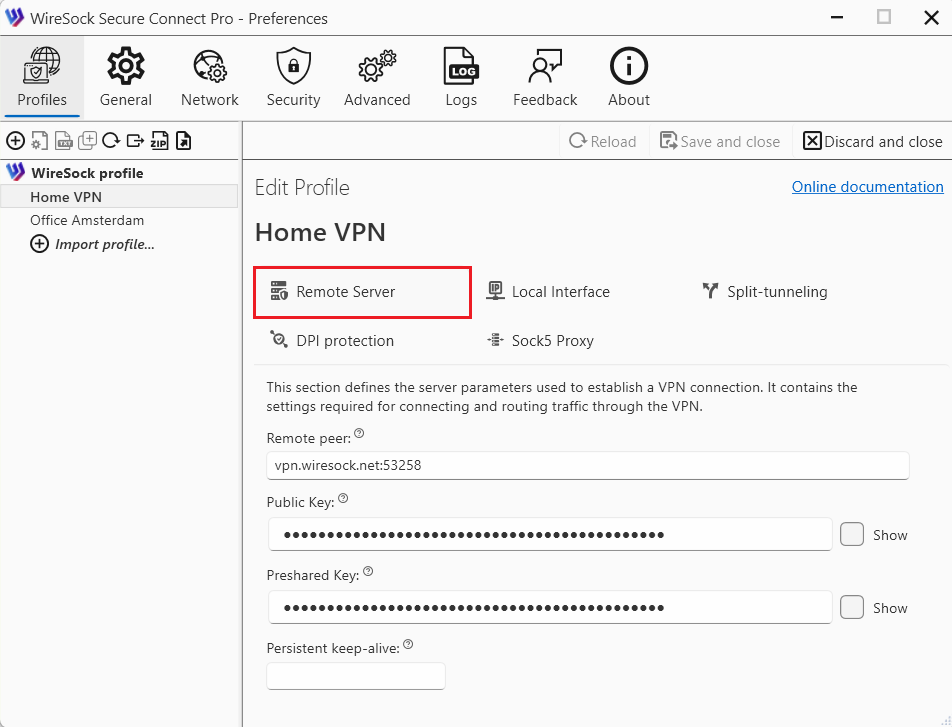Discard changes and close the editor
Screen dimensions: 952x727
coord(871,141)
